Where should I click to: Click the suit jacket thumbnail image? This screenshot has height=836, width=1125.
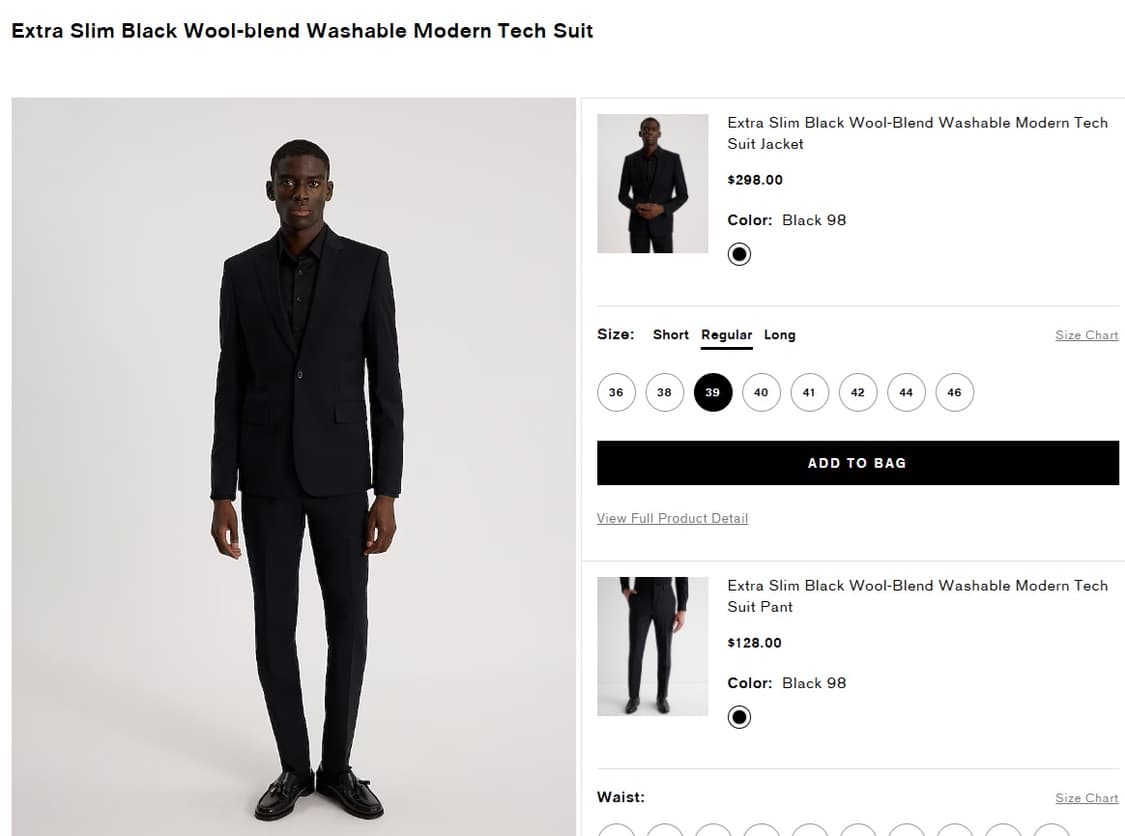click(652, 183)
